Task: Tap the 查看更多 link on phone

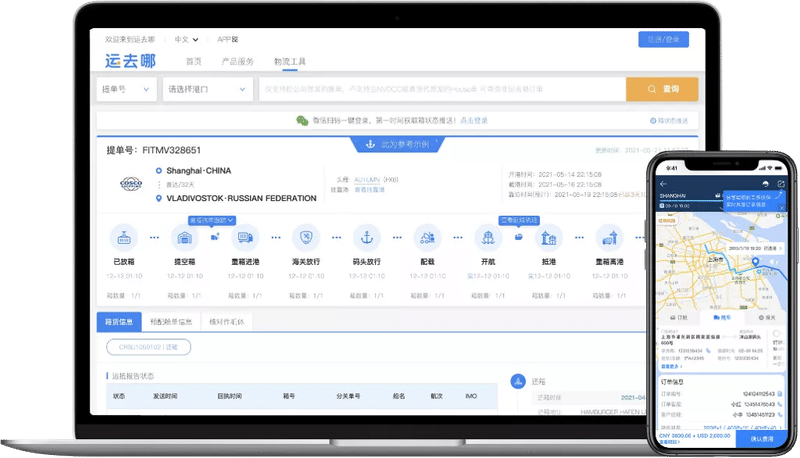Action: (x=671, y=366)
